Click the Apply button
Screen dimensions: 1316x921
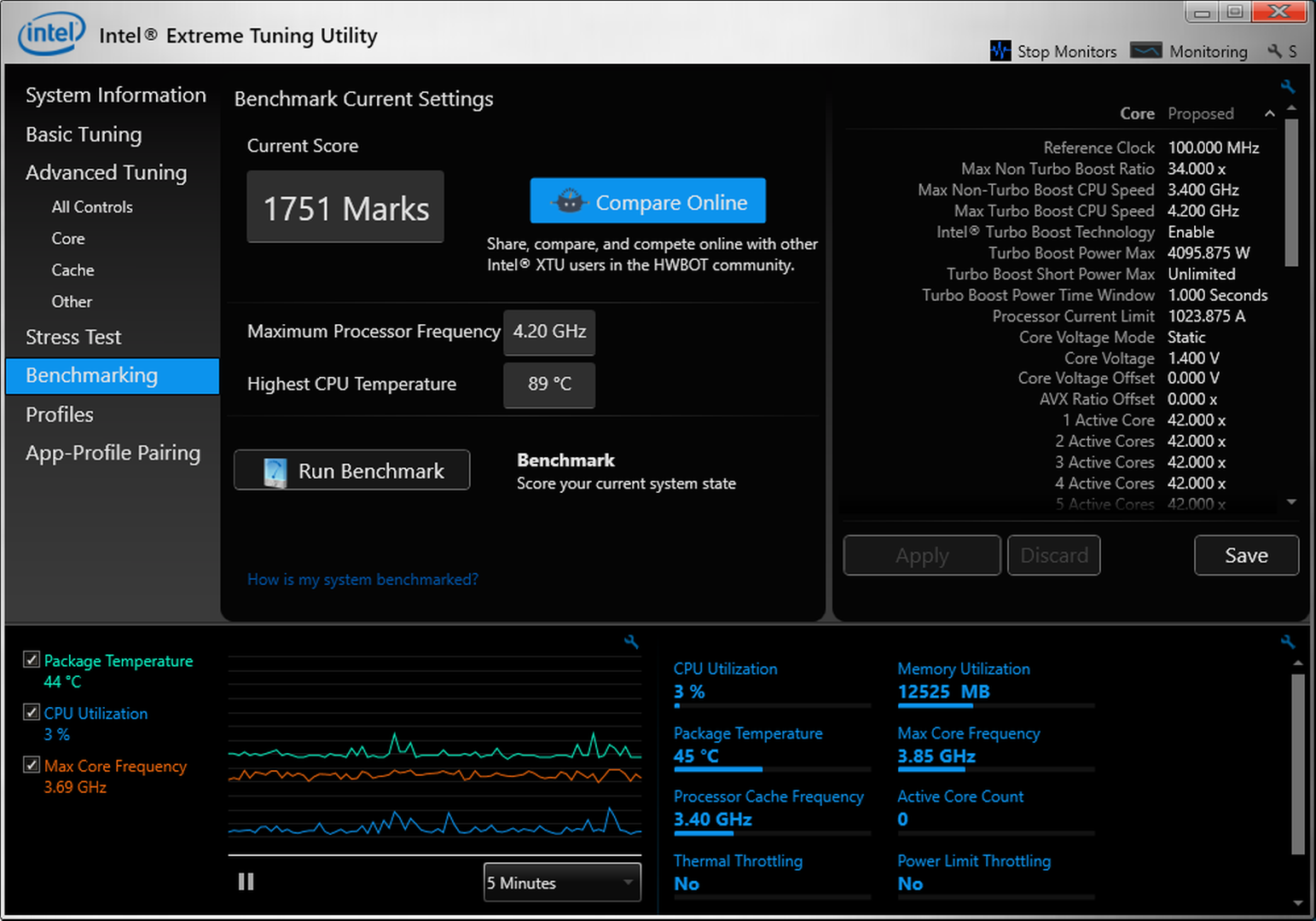[922, 555]
